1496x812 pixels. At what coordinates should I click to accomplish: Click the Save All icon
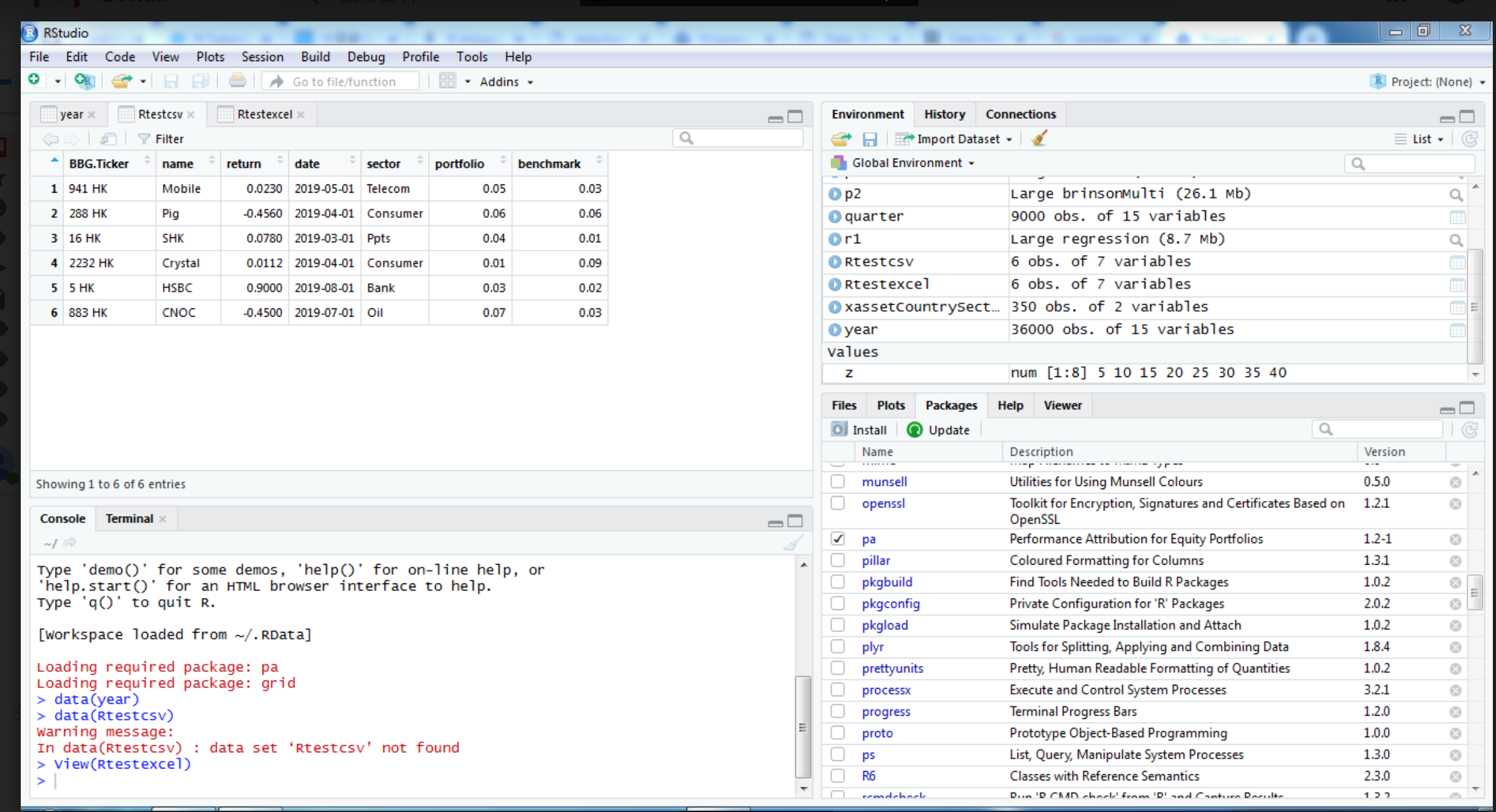200,81
